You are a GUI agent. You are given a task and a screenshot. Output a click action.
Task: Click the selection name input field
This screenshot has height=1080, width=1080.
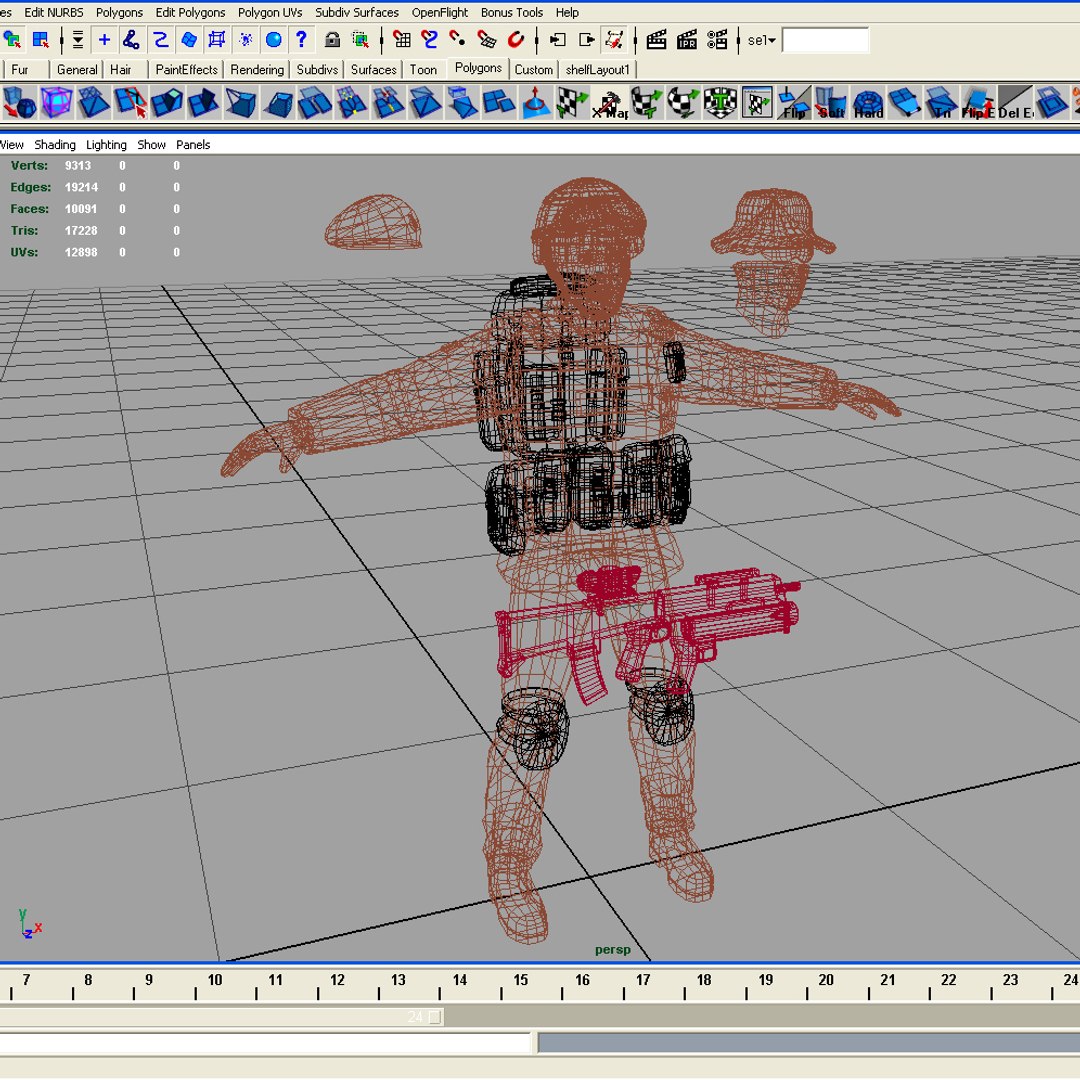(825, 41)
